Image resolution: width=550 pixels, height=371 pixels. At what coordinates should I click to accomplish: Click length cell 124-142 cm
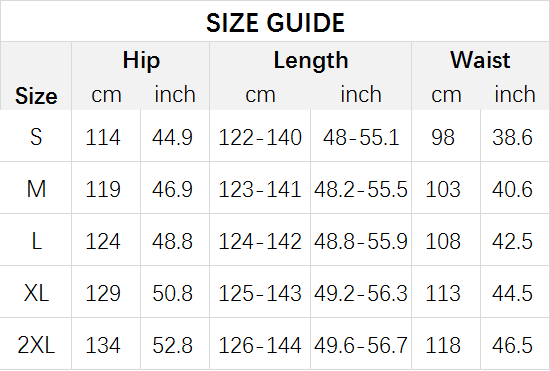(260, 241)
